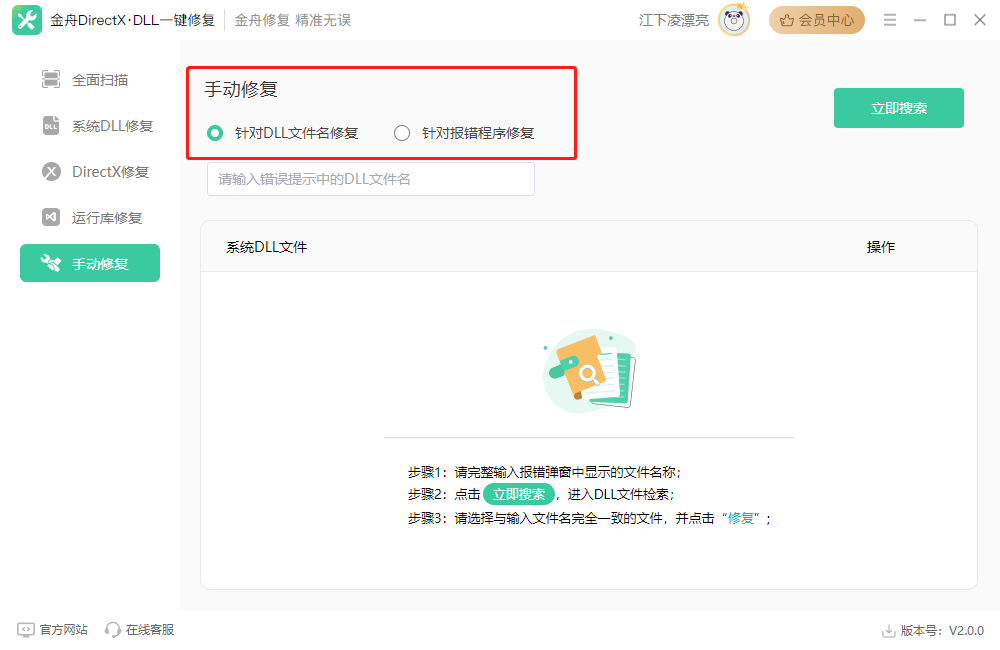Select 针对报错程序修复 radio option
The width and height of the screenshot is (1000, 650).
point(402,133)
